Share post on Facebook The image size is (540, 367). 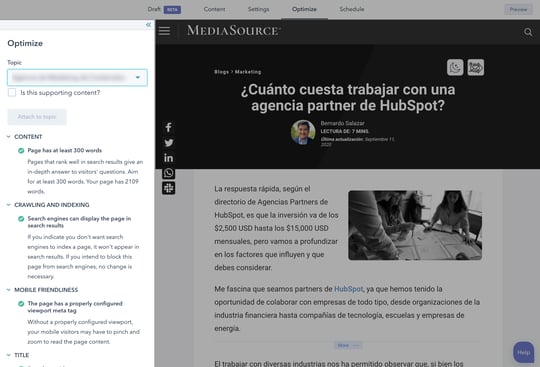click(168, 127)
